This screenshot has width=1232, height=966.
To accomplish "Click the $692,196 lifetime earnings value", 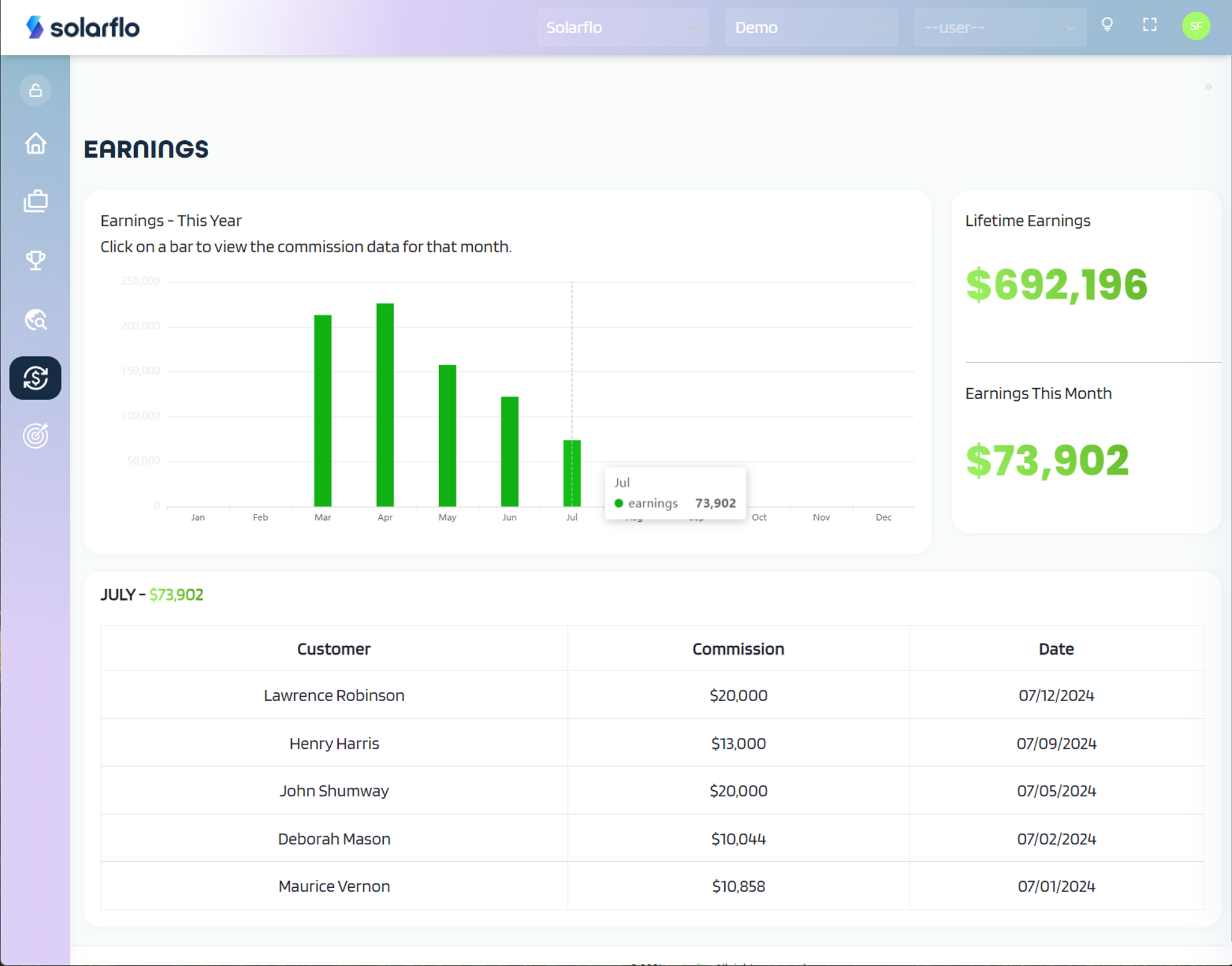I will [x=1056, y=284].
